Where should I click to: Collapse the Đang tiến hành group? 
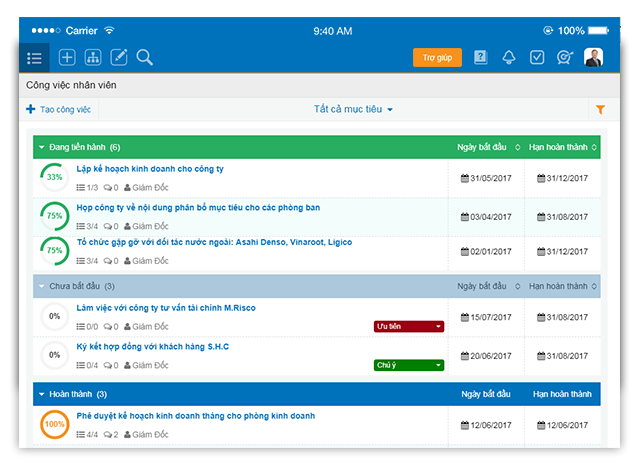click(x=42, y=147)
